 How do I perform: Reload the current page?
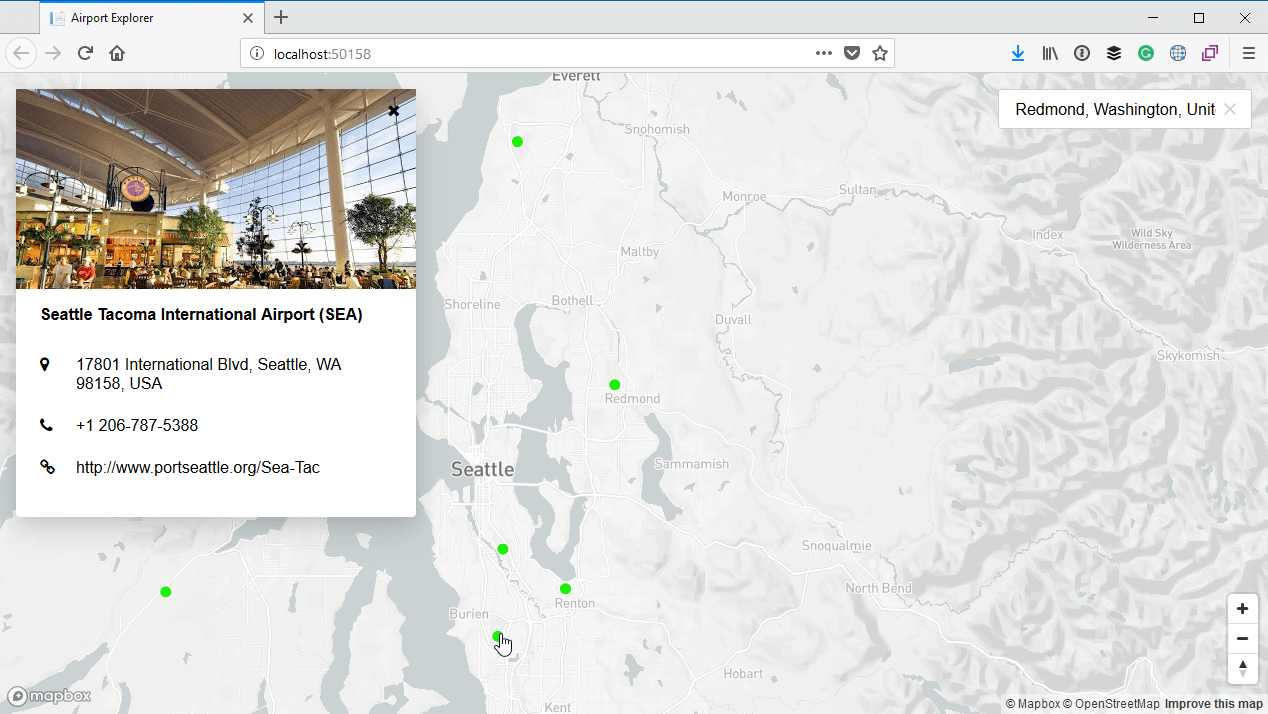[x=85, y=53]
